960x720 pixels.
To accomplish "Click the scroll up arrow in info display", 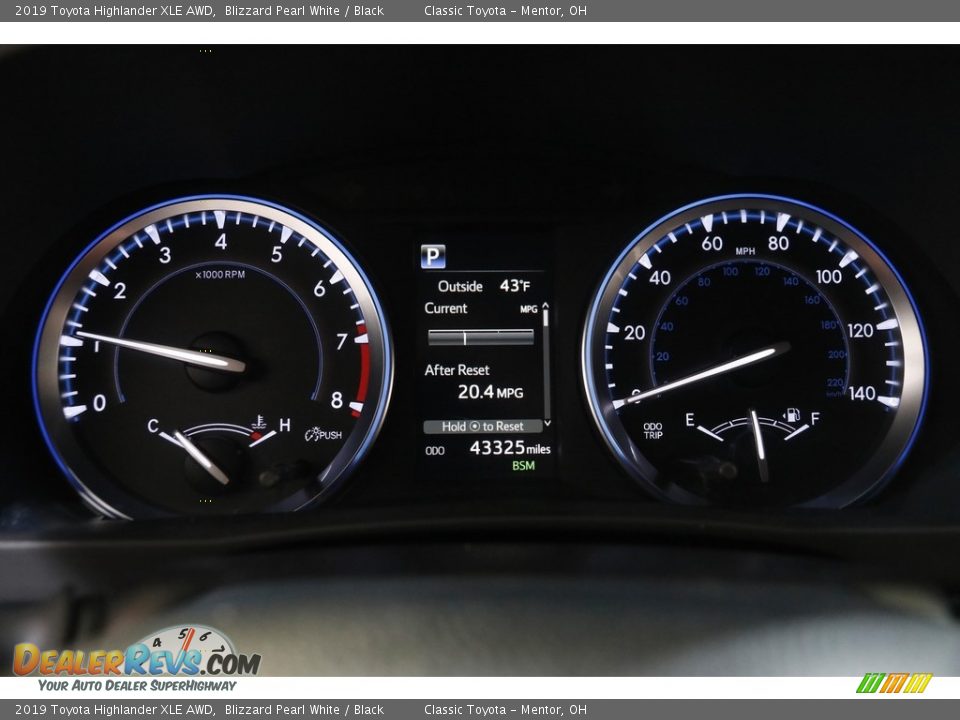I will pyautogui.click(x=546, y=307).
